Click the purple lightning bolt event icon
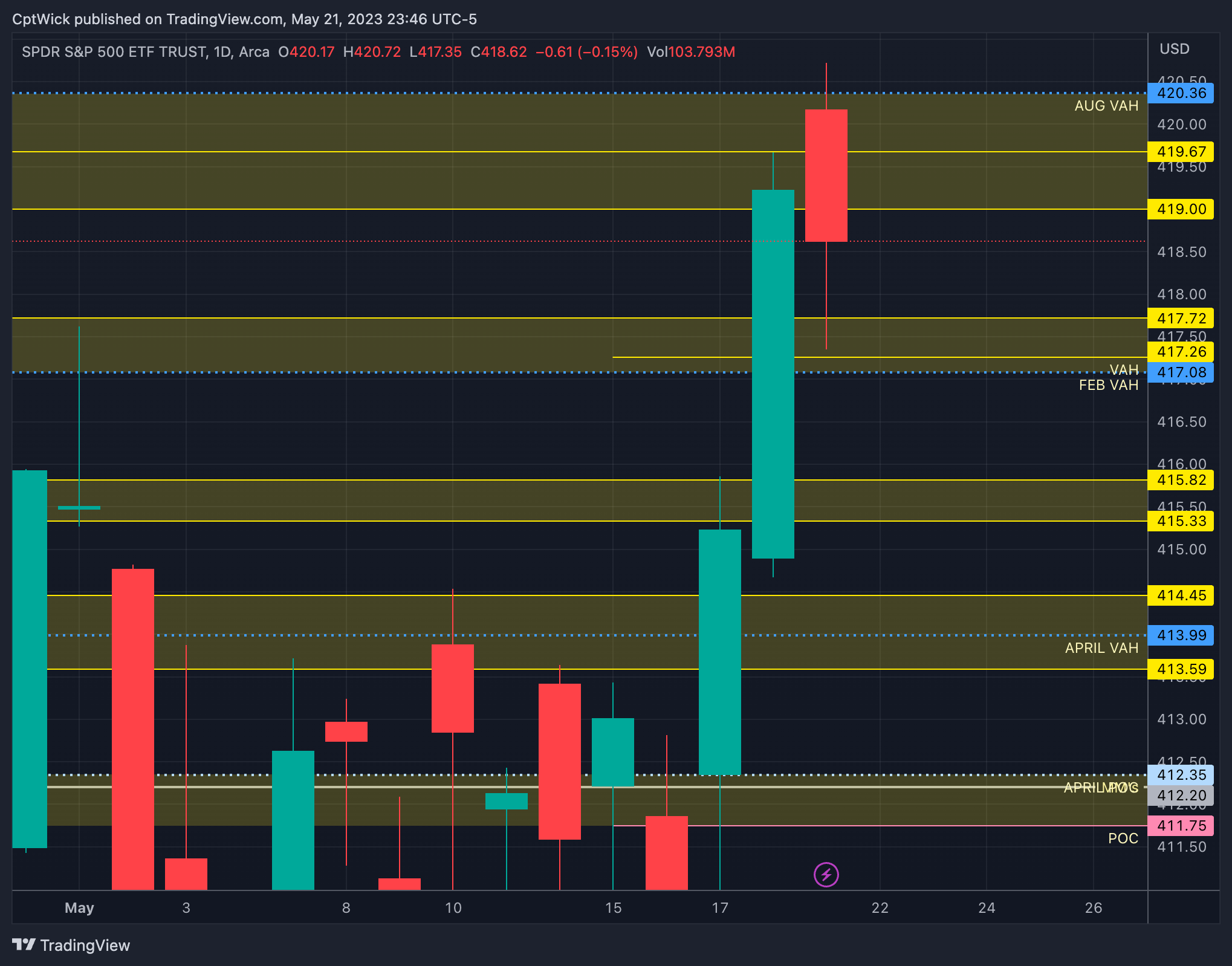Viewport: 1232px width, 966px height. click(x=826, y=874)
